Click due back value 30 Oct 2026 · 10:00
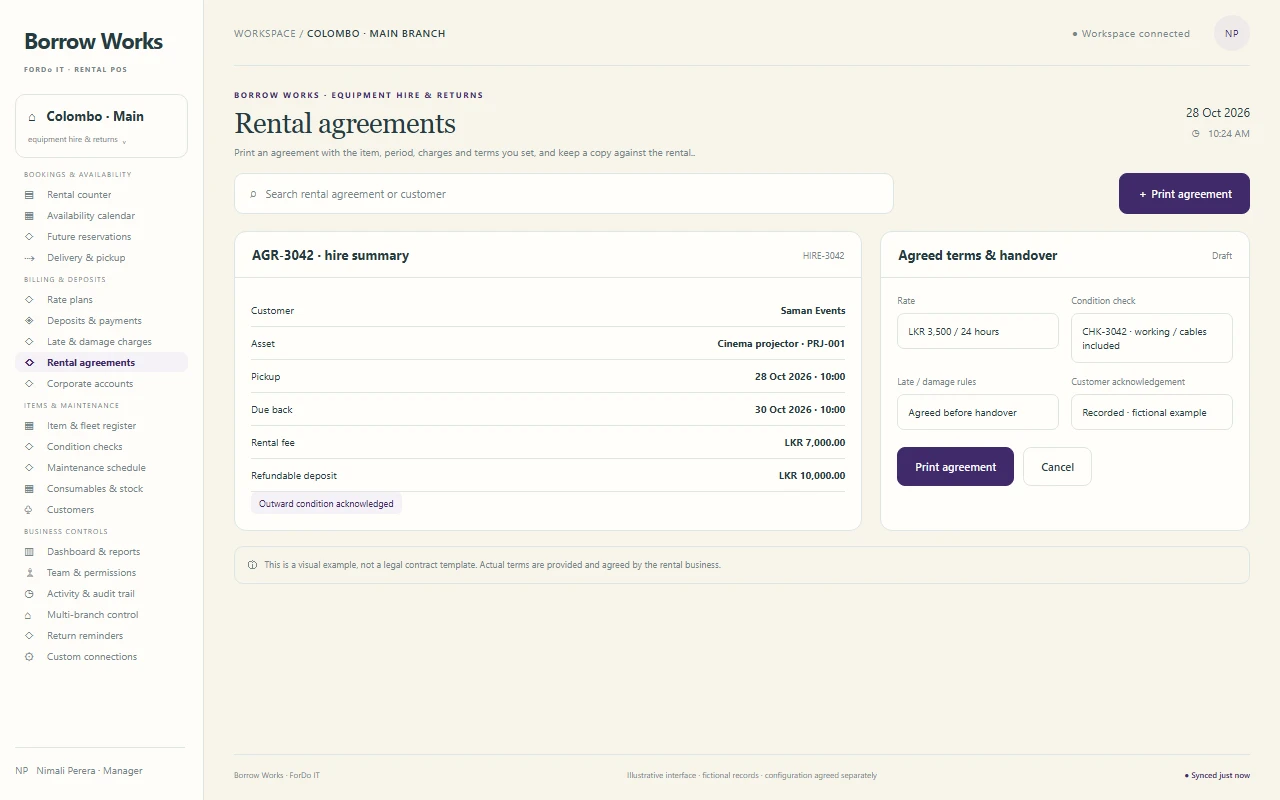Viewport: 1280px width, 800px height. 800,410
